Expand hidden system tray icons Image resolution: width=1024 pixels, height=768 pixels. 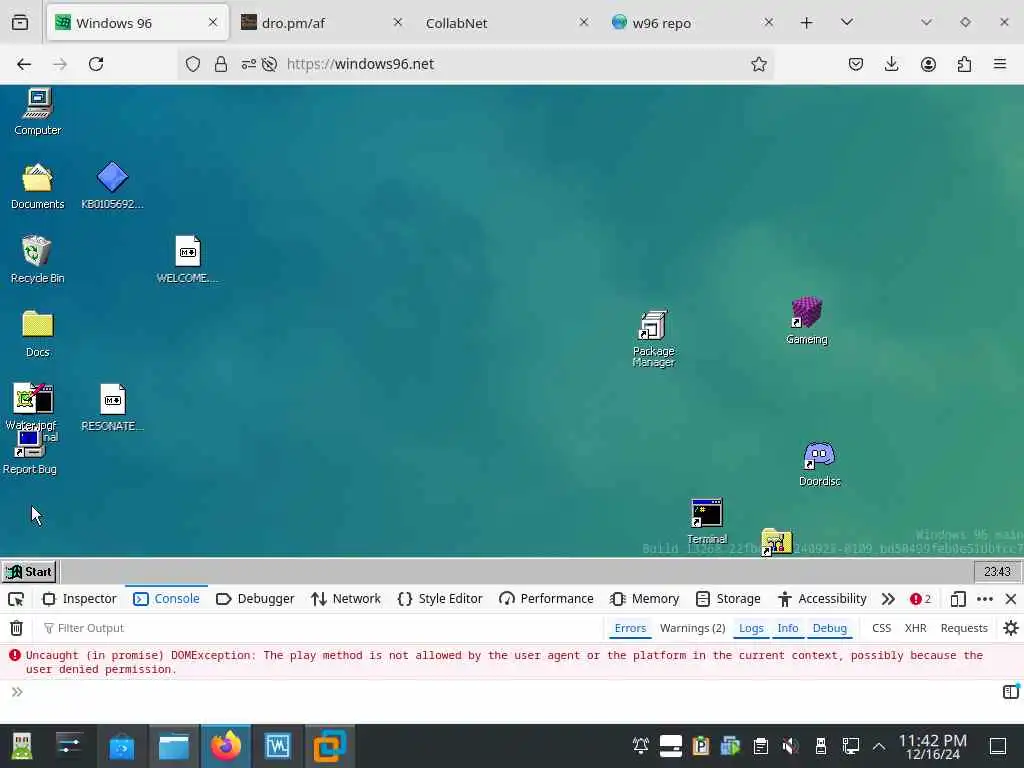pos(879,746)
